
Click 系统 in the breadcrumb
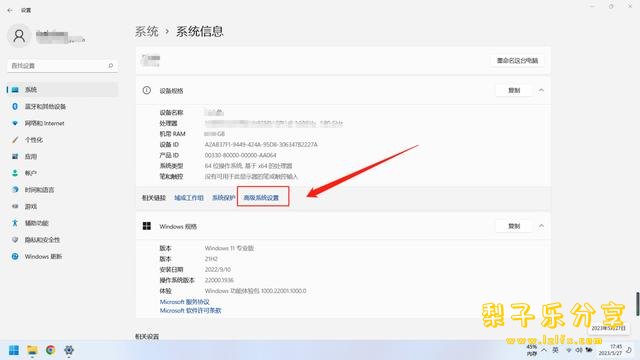pyautogui.click(x=147, y=31)
